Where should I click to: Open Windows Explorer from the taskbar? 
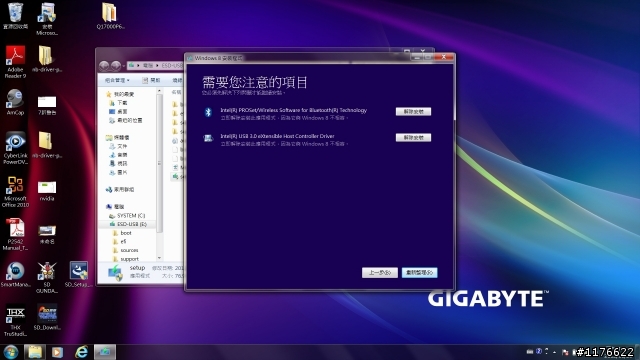pyautogui.click(x=35, y=352)
